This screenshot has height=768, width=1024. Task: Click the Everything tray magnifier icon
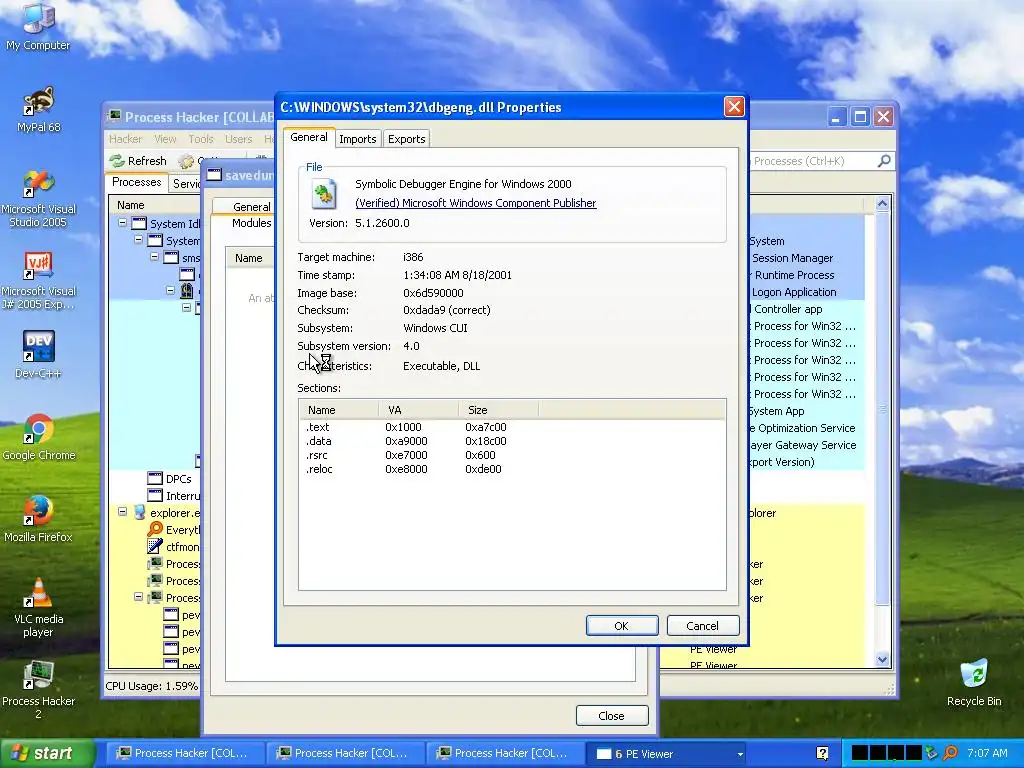[x=950, y=753]
